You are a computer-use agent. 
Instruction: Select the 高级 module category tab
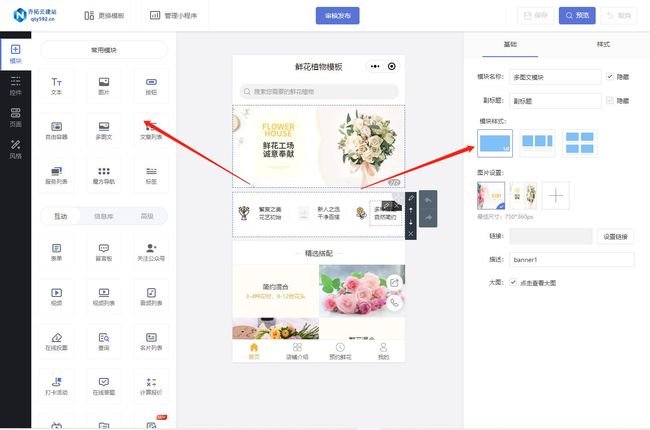point(147,216)
